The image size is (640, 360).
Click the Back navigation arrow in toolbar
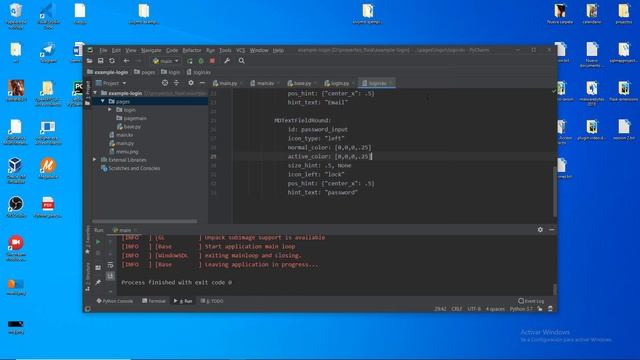[127, 61]
